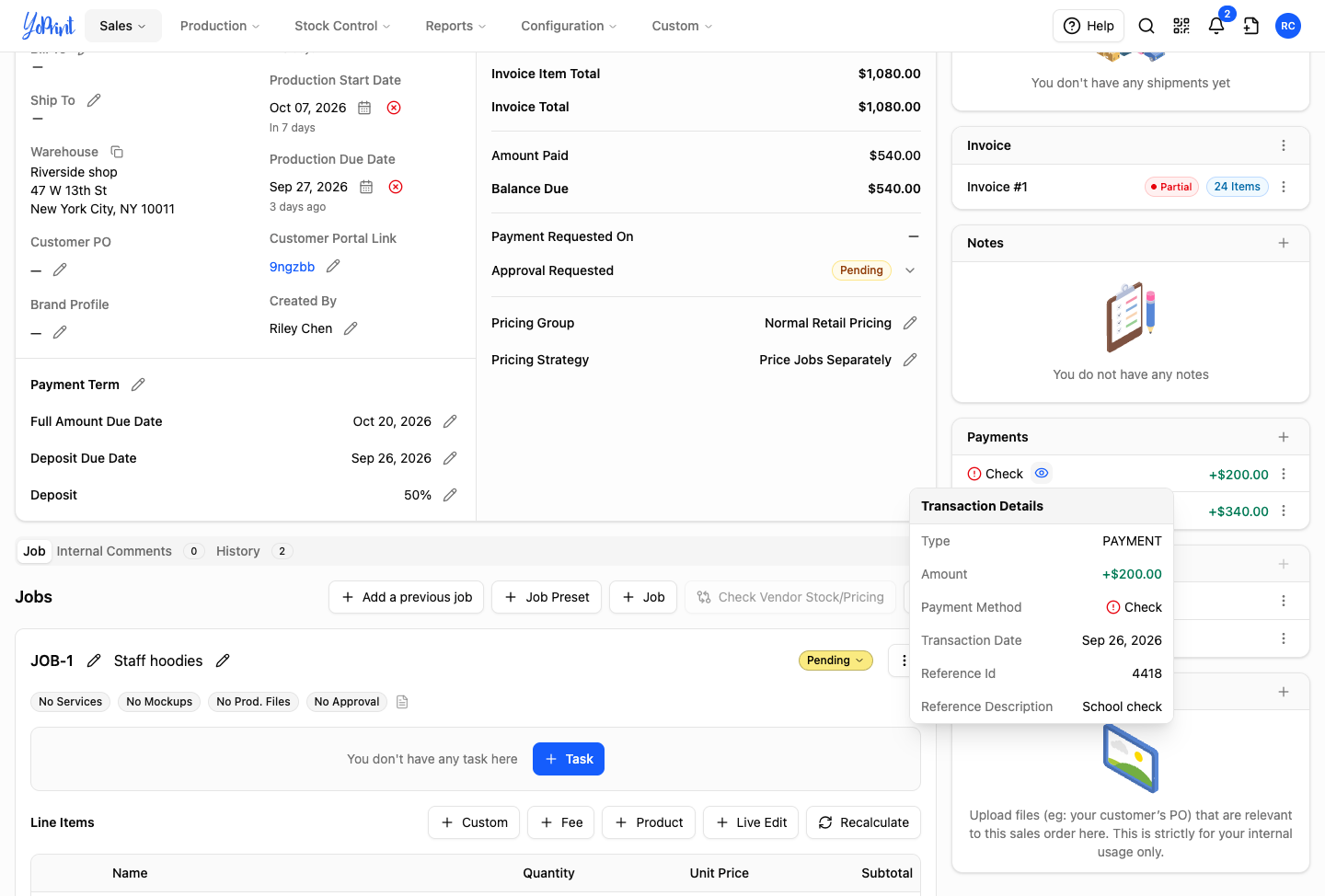This screenshot has height=896, width=1325.
Task: Open the Custom menu
Action: coord(682,26)
